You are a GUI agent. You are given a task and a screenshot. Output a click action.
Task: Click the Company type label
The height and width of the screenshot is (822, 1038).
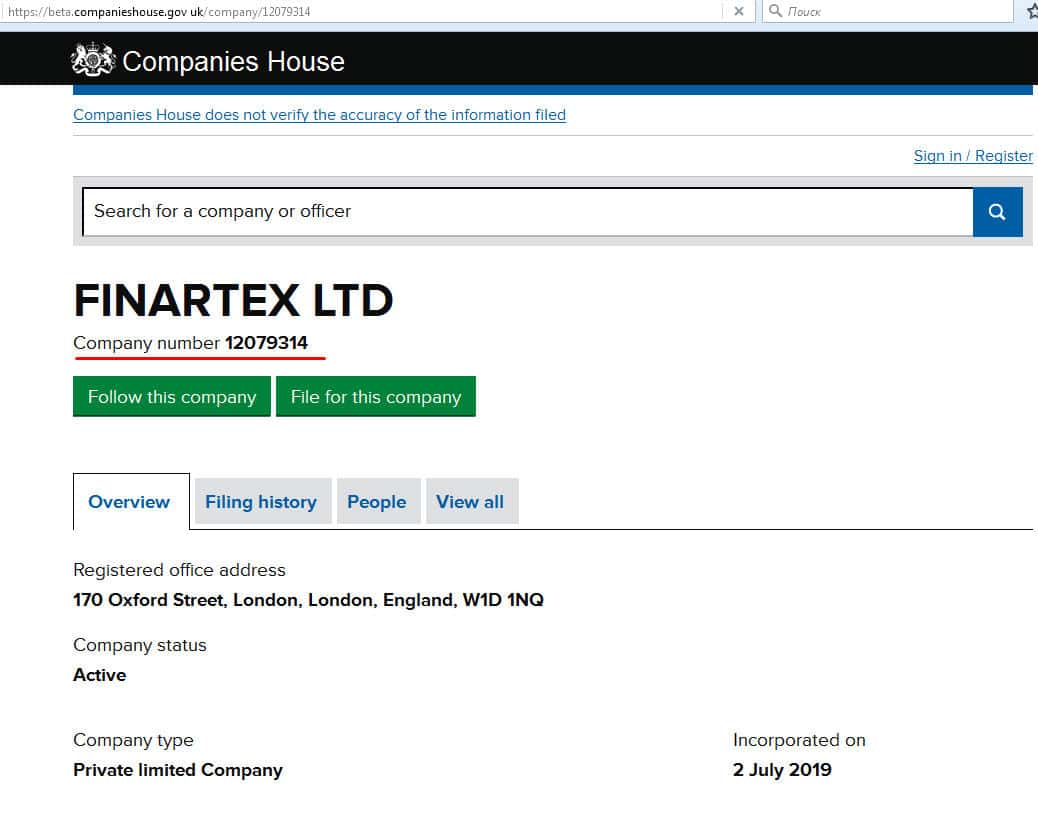coord(133,740)
